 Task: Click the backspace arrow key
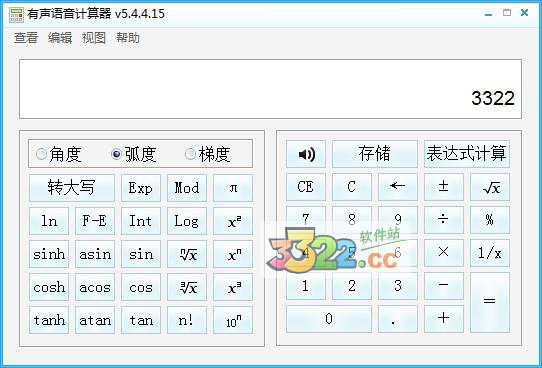point(398,187)
